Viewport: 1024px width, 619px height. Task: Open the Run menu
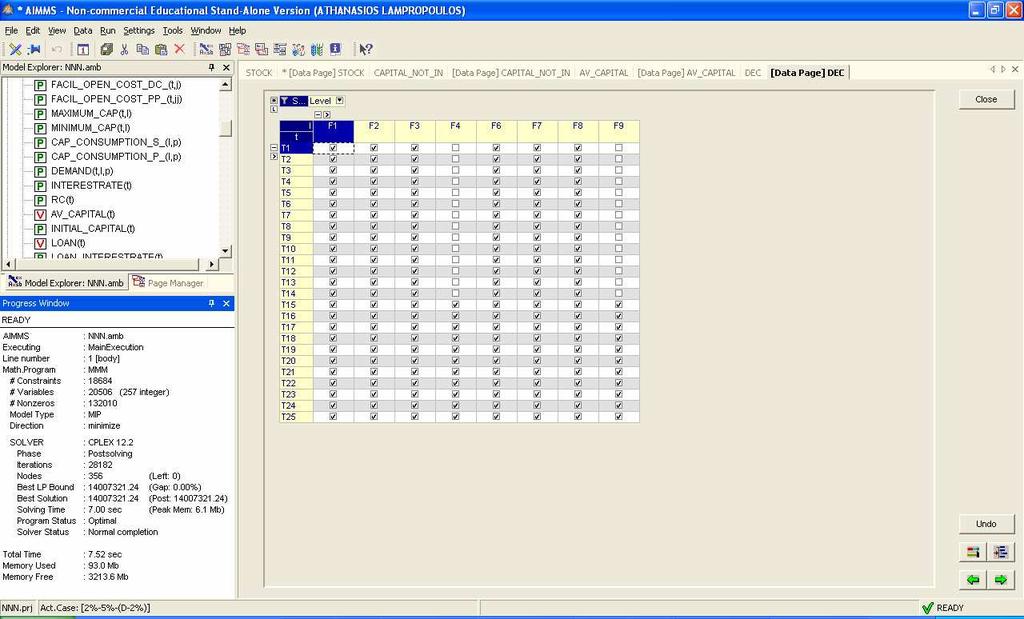(108, 31)
